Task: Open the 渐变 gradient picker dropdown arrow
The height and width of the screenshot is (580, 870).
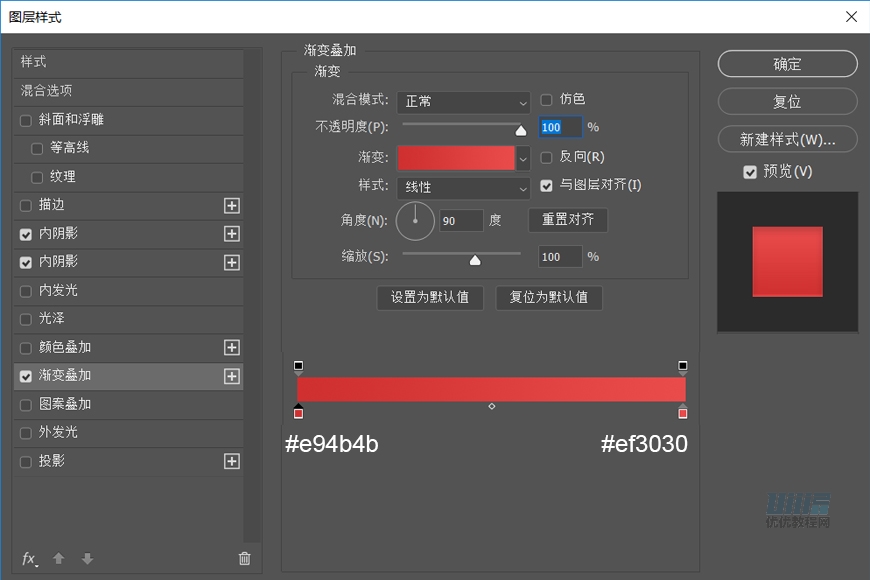Action: pyautogui.click(x=524, y=158)
